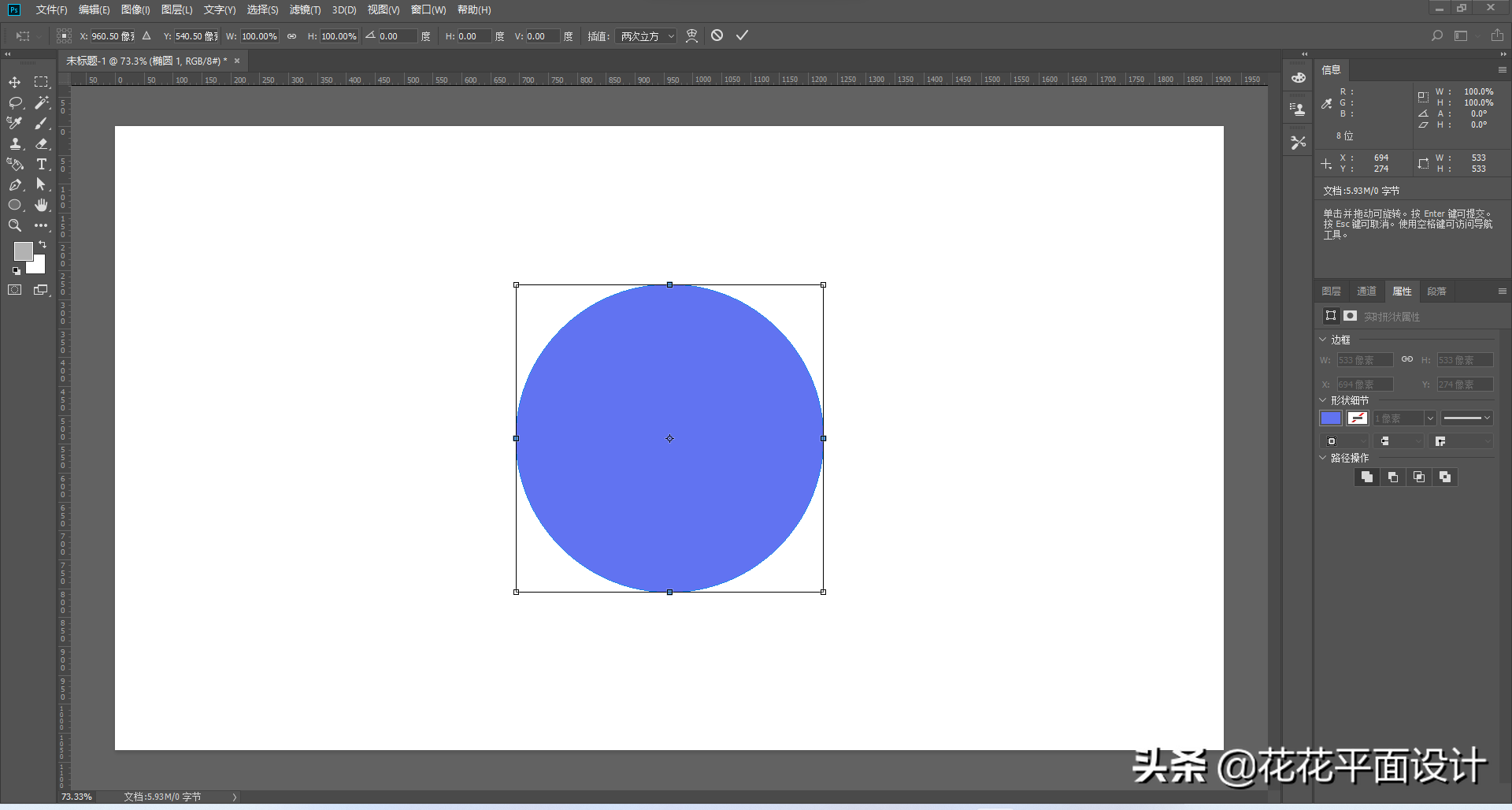The width and height of the screenshot is (1512, 810).
Task: Open the 滤镜(T) menu
Action: coord(305,9)
